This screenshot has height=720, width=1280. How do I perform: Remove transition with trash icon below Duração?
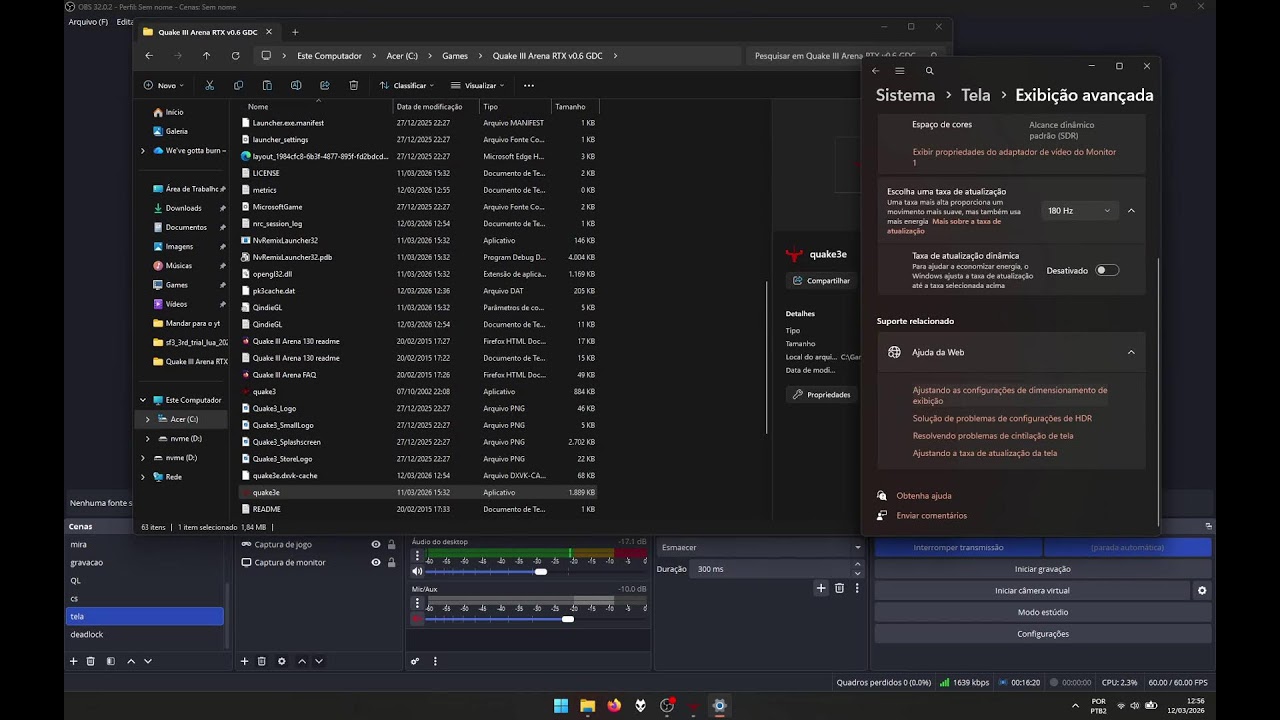click(x=839, y=588)
